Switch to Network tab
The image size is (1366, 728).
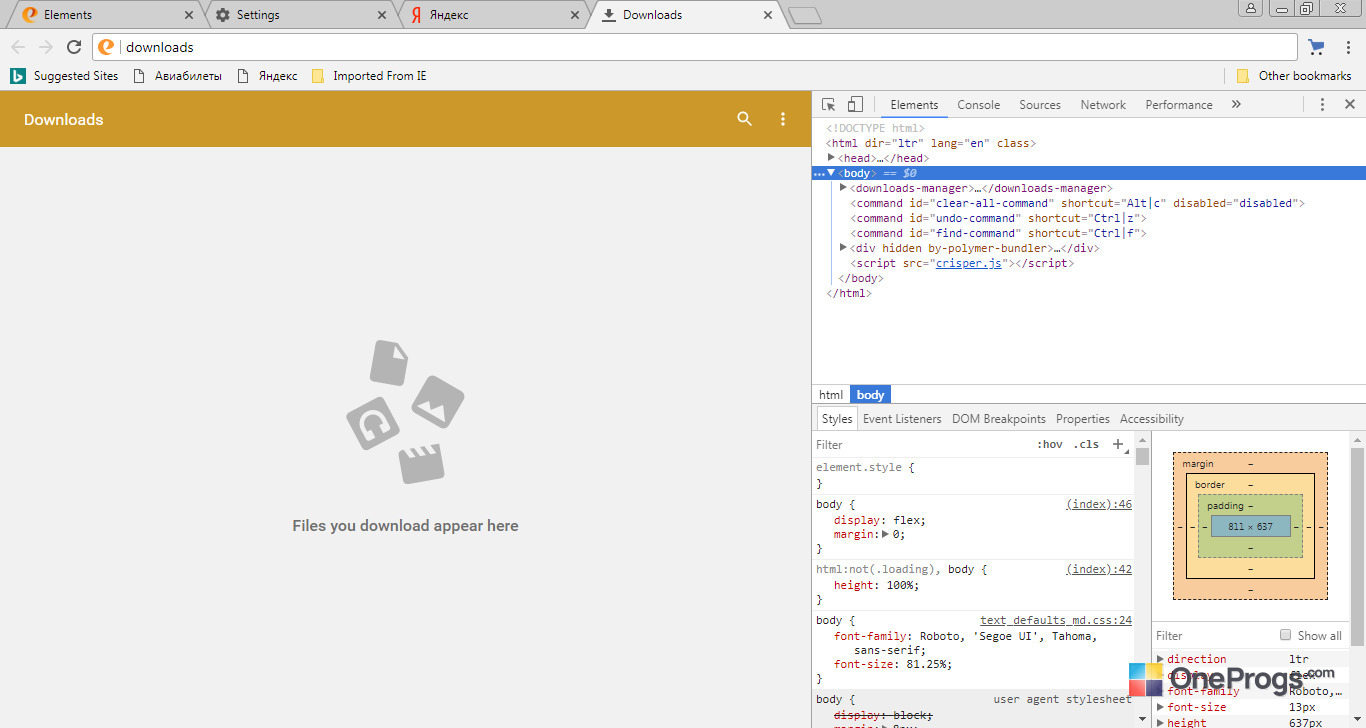[x=1103, y=104]
